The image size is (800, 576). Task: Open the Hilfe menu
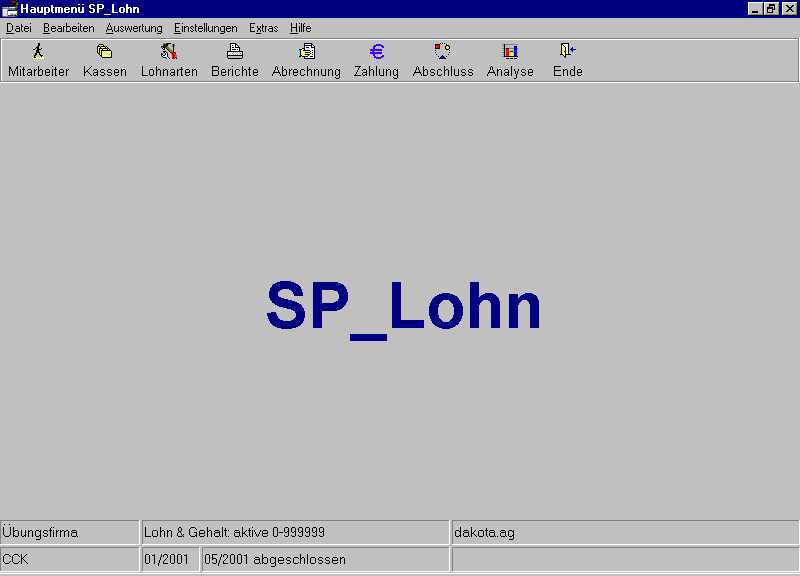(x=300, y=28)
